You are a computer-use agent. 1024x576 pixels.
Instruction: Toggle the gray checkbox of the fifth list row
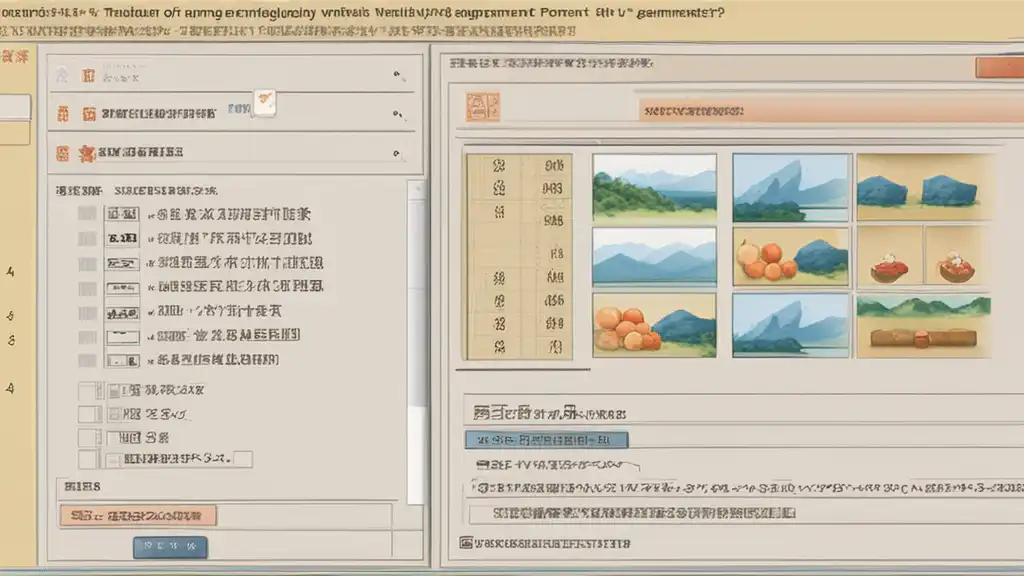[x=87, y=313]
